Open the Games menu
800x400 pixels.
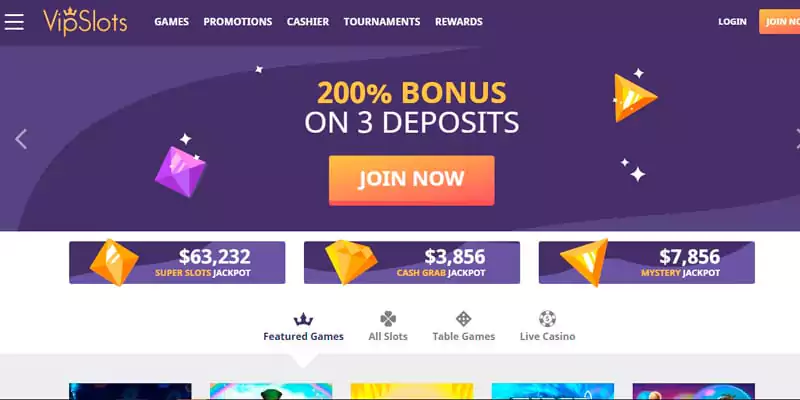pyautogui.click(x=171, y=22)
